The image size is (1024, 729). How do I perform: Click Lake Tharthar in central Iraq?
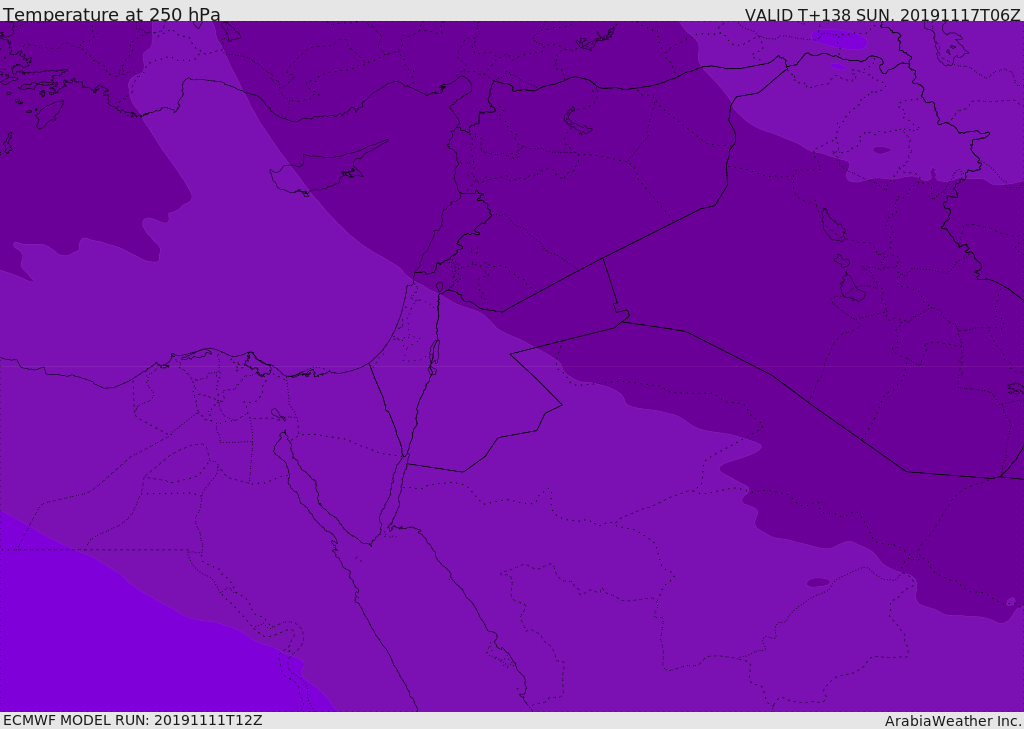tap(833, 225)
